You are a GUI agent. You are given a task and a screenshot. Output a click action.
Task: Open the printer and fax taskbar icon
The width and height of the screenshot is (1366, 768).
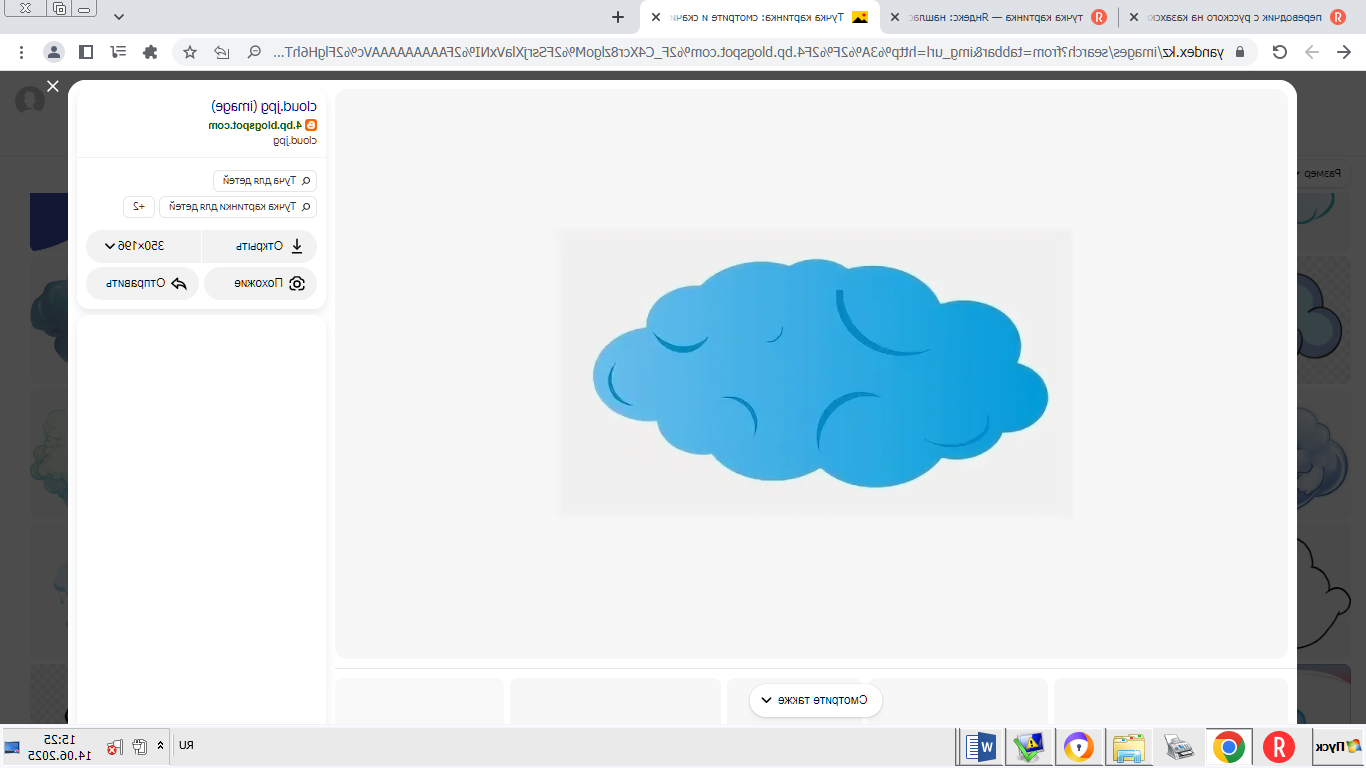(x=1179, y=747)
